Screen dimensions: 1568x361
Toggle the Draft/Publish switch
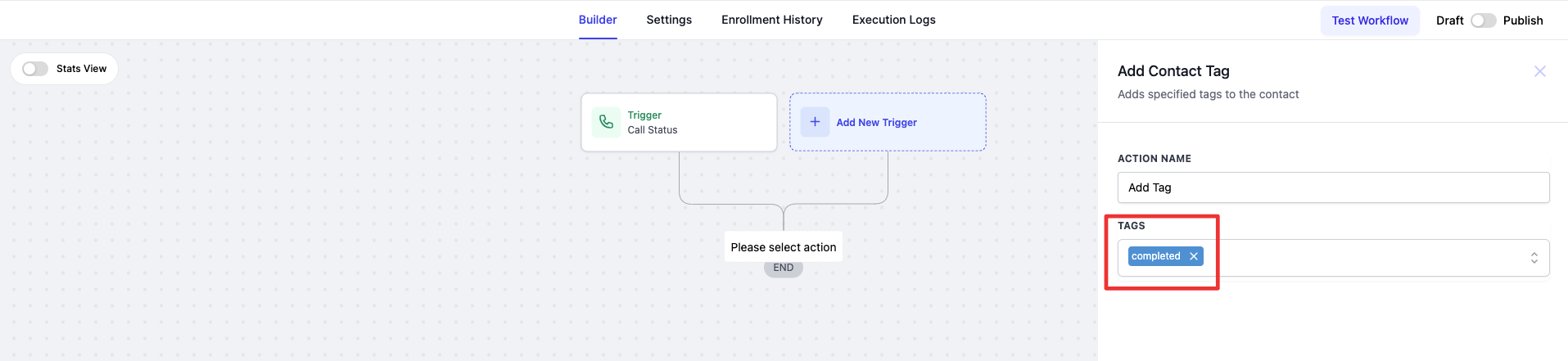1483,20
